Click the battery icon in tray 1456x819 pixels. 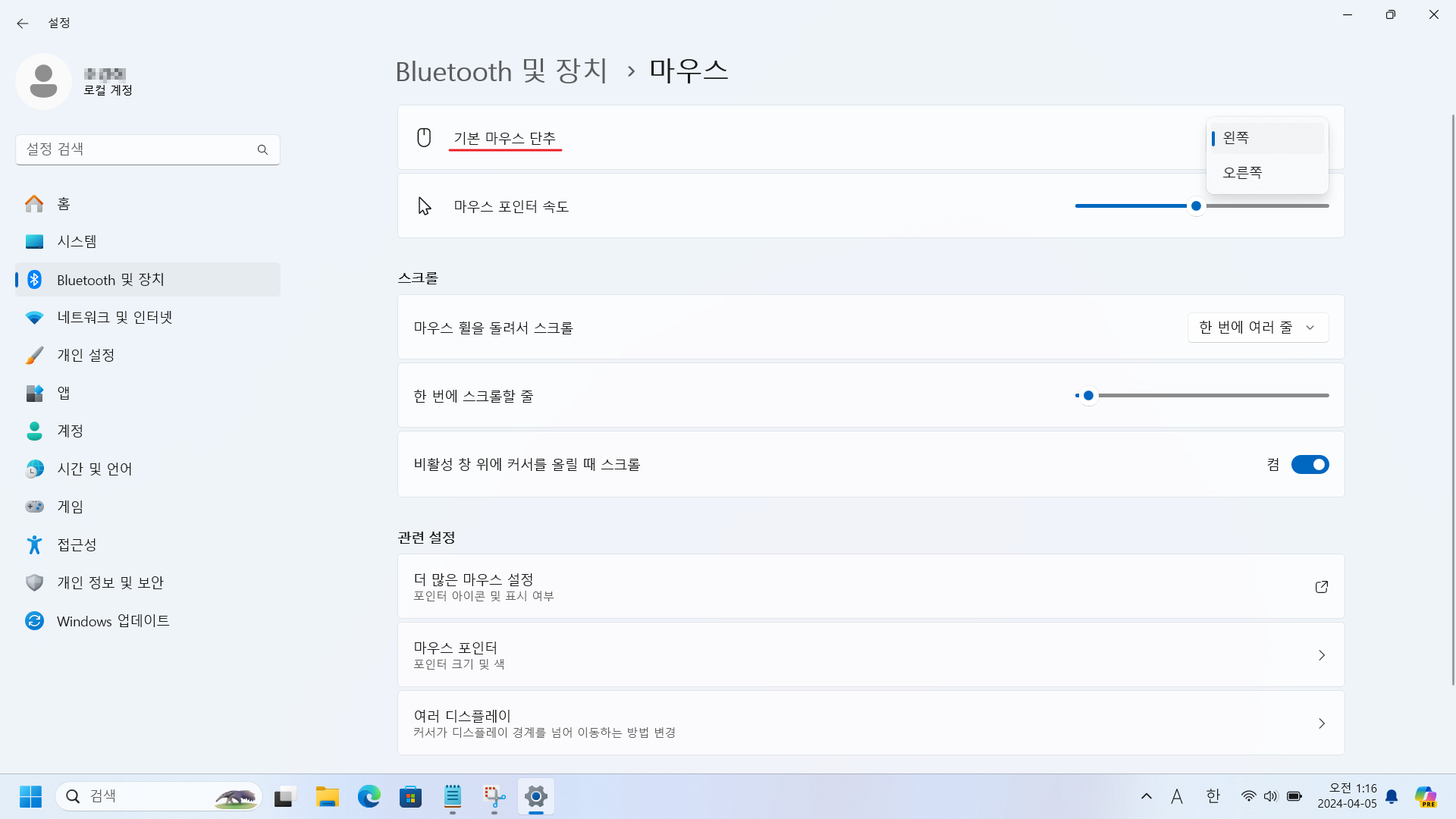coord(1294,796)
